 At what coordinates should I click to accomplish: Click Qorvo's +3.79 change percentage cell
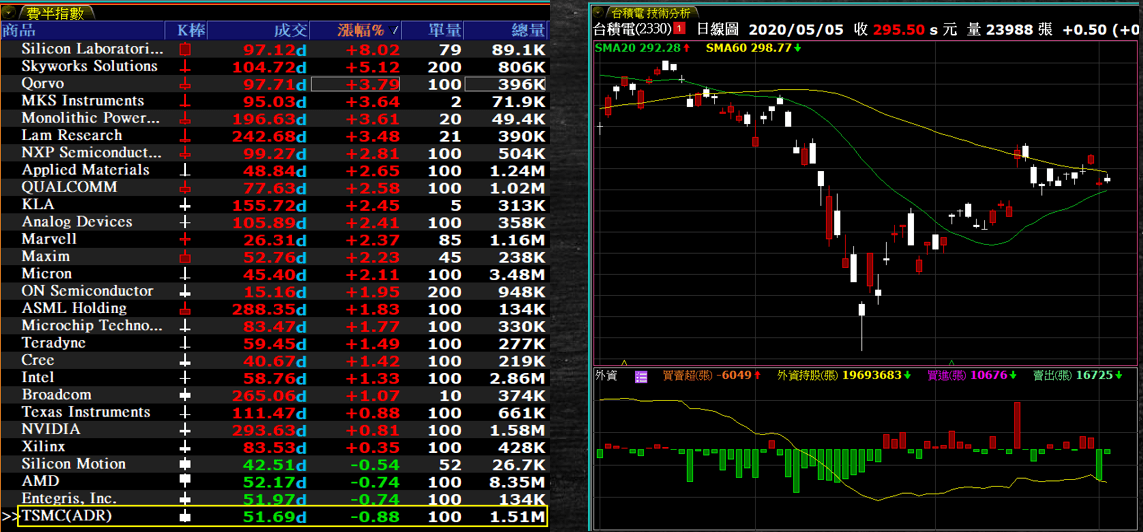(x=356, y=84)
